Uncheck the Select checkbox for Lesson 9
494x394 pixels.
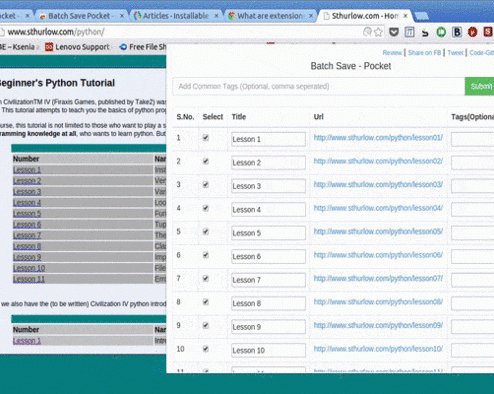click(206, 325)
